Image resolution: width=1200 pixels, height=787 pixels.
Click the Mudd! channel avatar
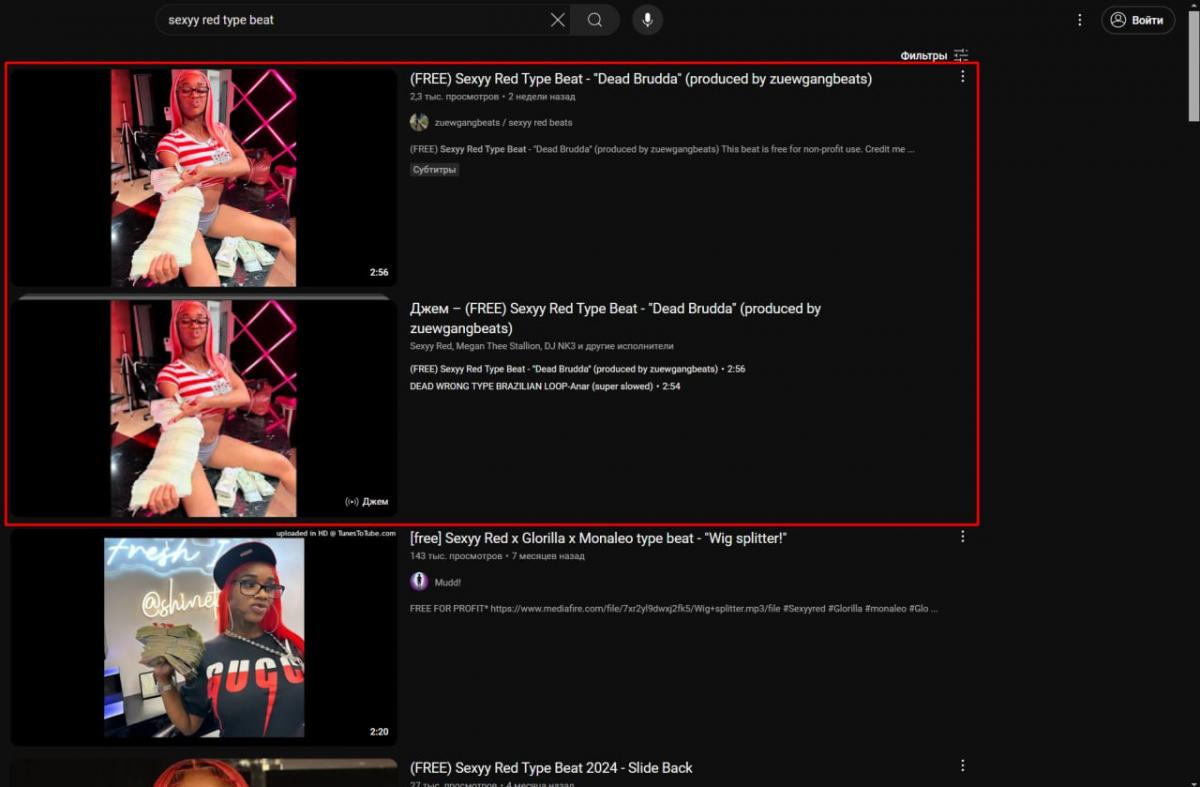(x=419, y=581)
